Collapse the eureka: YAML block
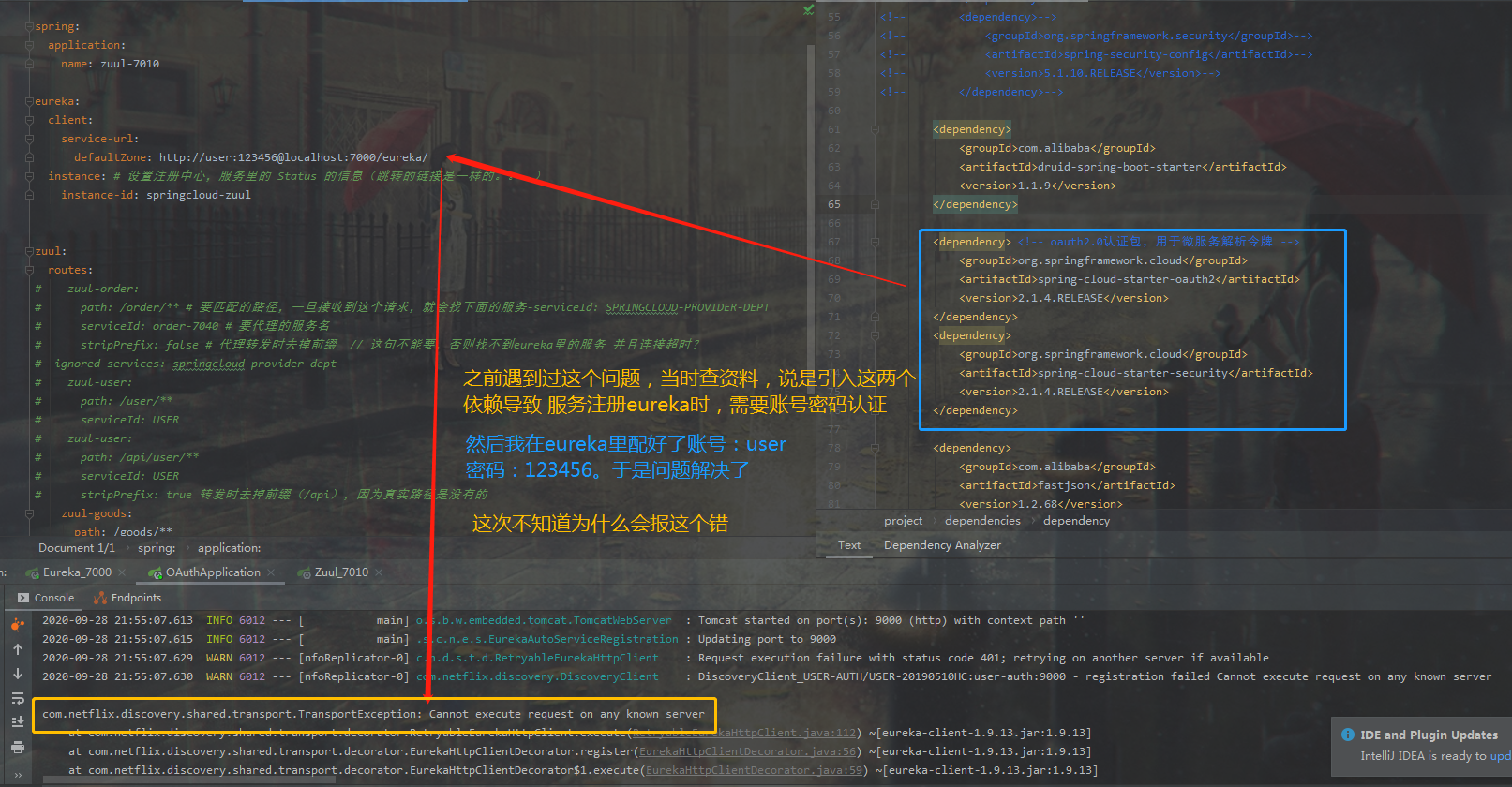The image size is (1512, 787). tap(29, 101)
